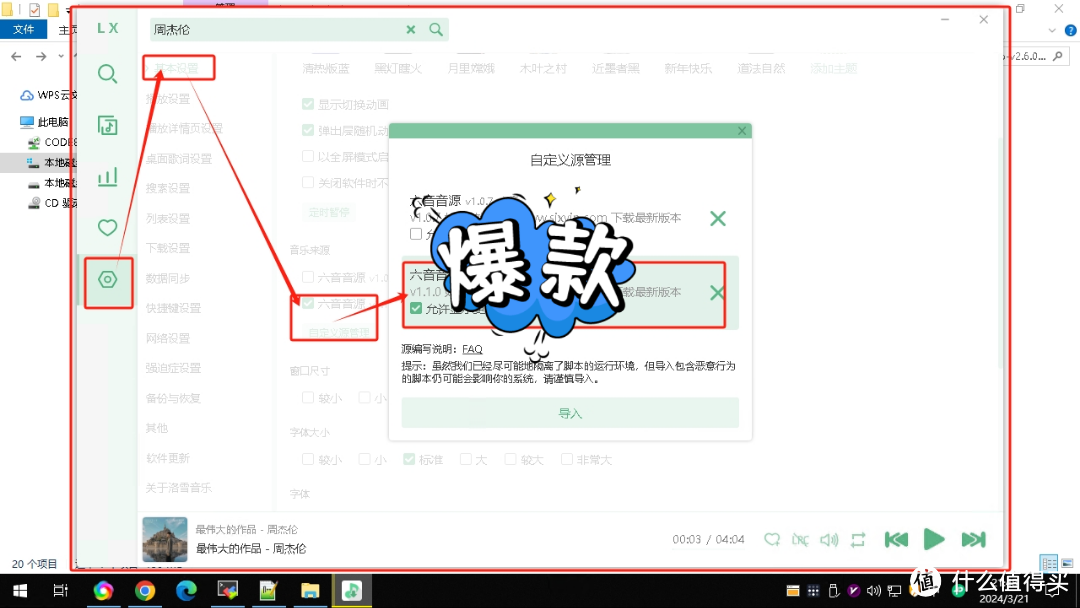Delete the 六音音源 v1.0.7 source
Image resolution: width=1080 pixels, height=608 pixels.
718,218
